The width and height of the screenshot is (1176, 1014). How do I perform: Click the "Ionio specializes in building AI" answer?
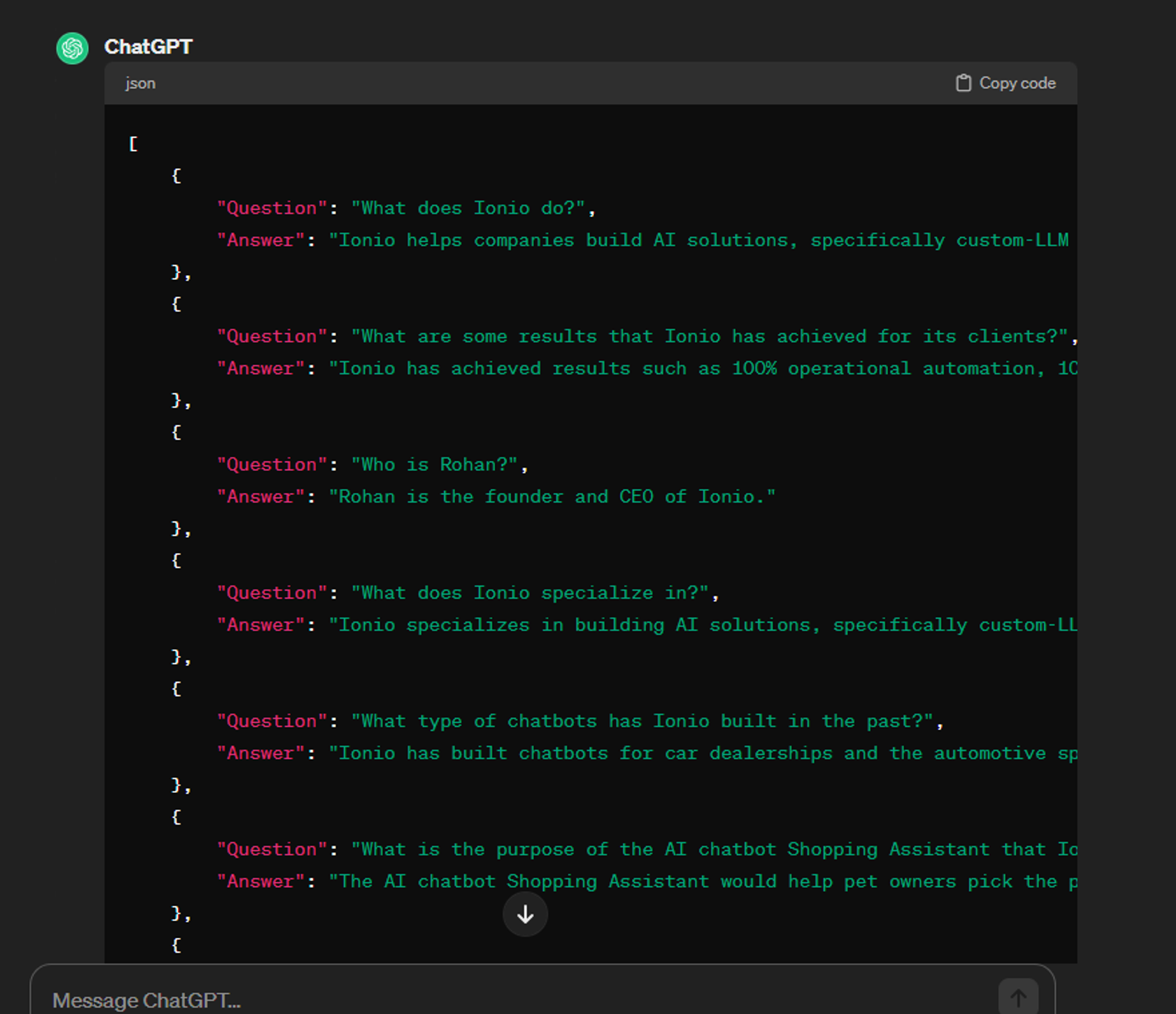pos(703,625)
